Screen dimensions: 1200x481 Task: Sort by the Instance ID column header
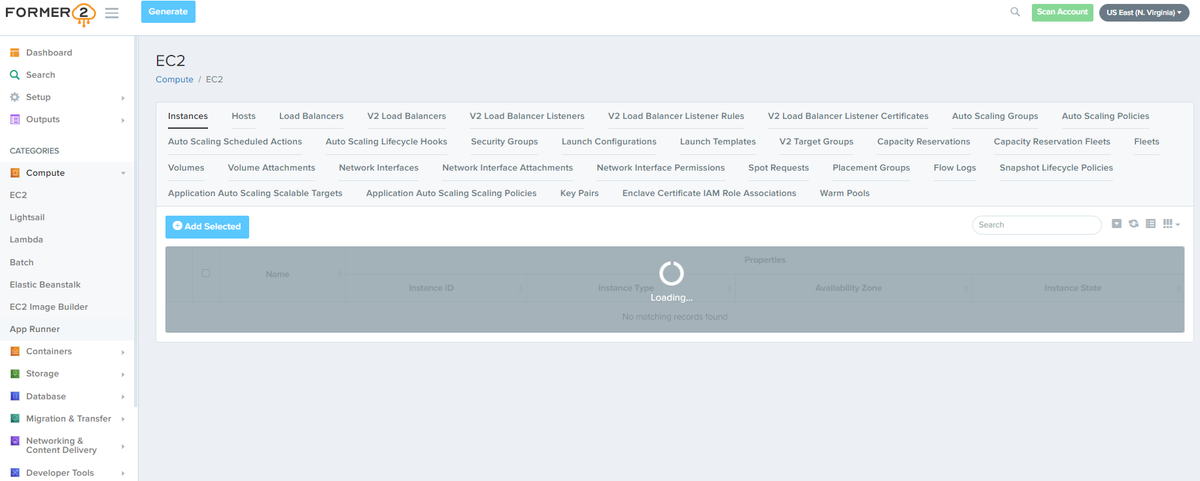click(431, 288)
